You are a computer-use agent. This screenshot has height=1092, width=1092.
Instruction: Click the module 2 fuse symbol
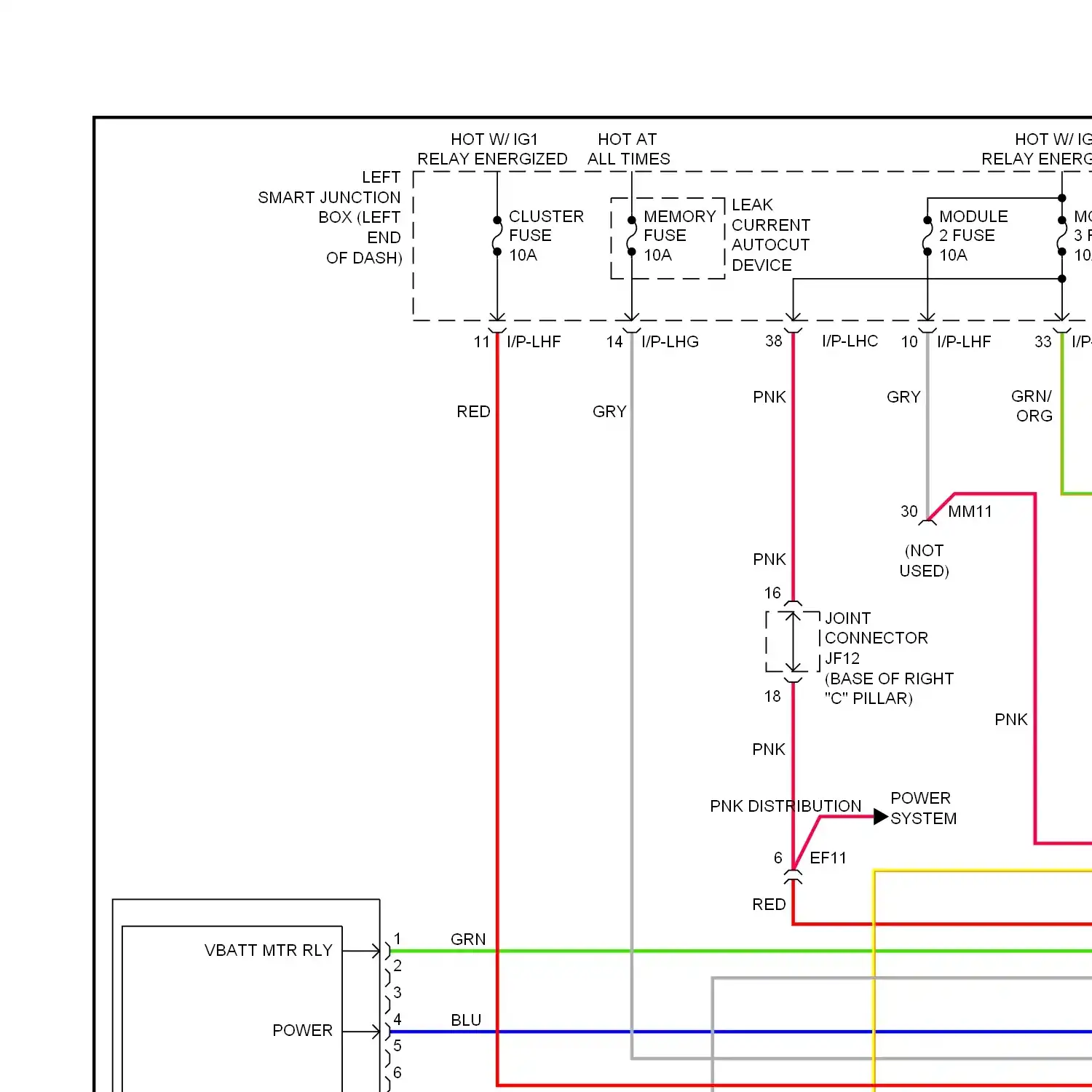click(x=927, y=236)
